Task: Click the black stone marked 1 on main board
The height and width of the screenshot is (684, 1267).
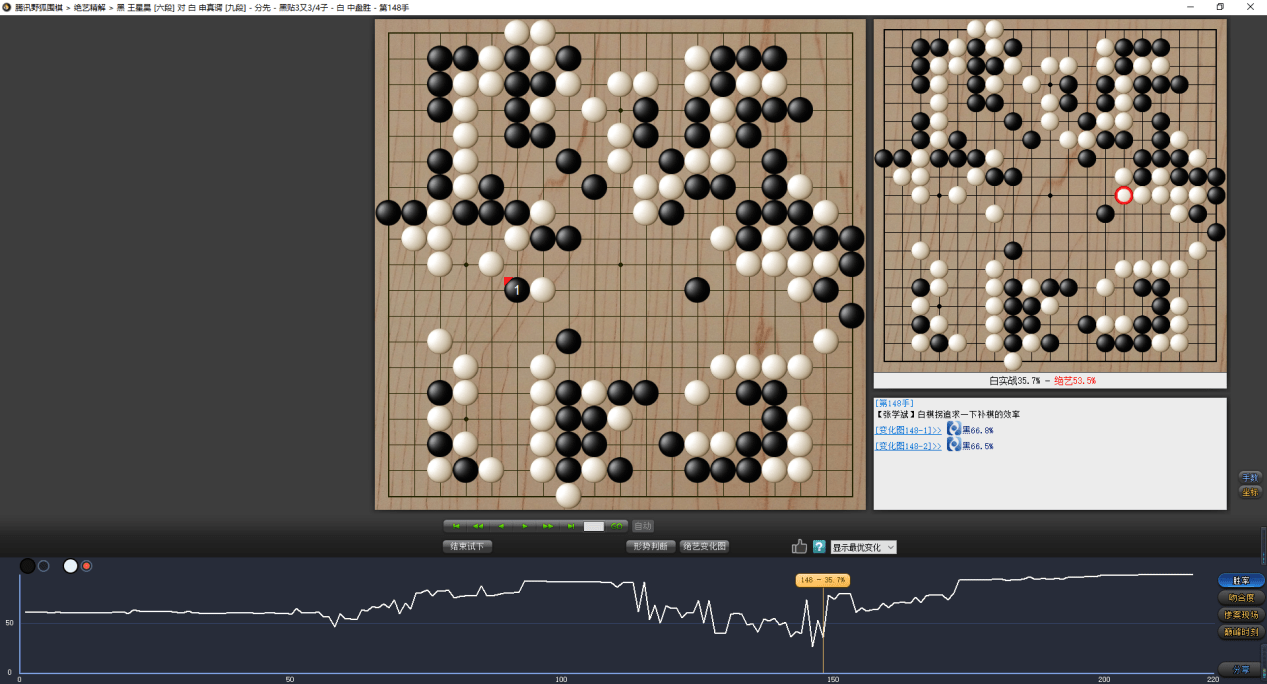Action: [x=516, y=290]
